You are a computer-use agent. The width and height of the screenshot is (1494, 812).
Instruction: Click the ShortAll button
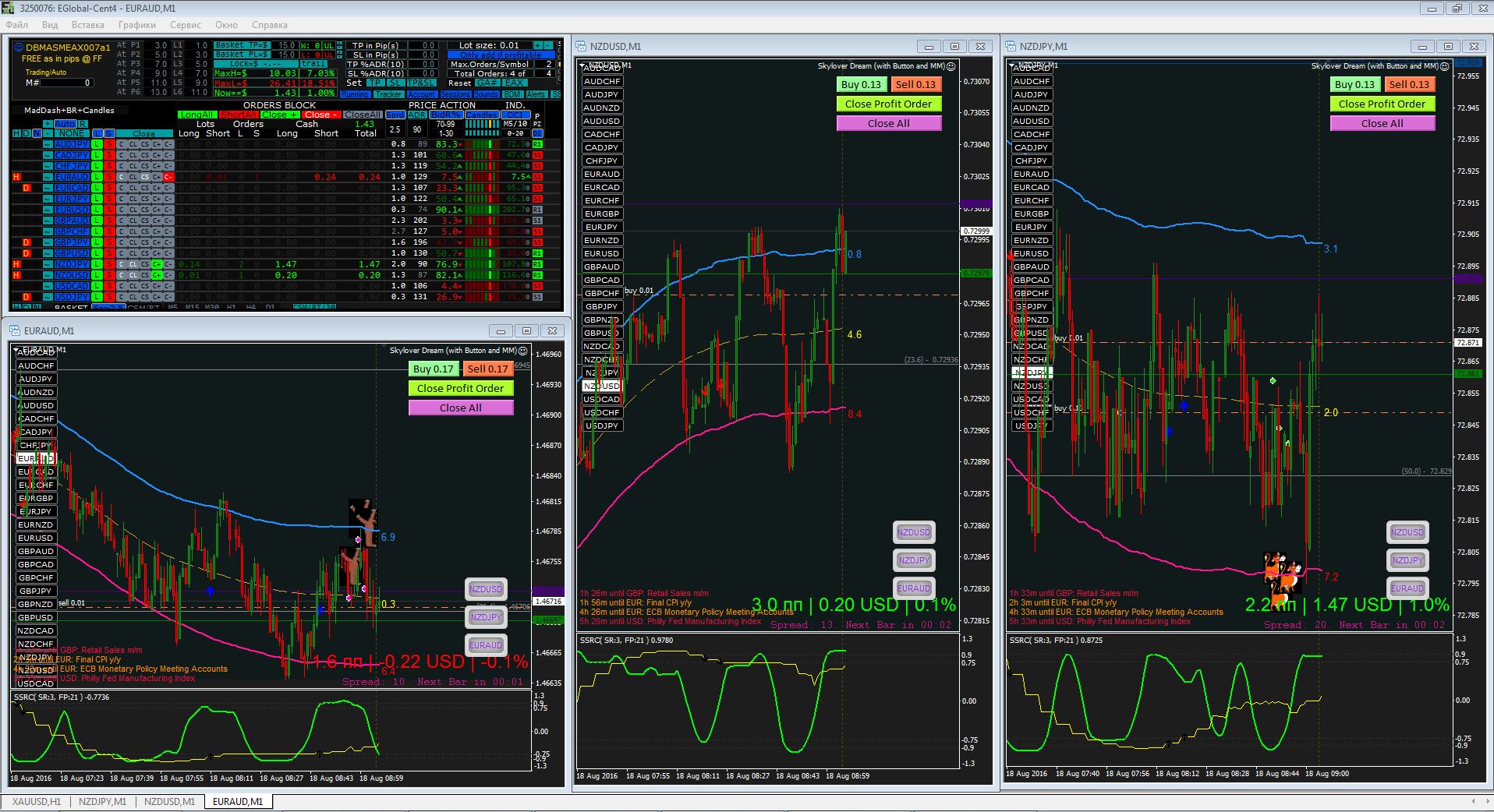tap(239, 115)
